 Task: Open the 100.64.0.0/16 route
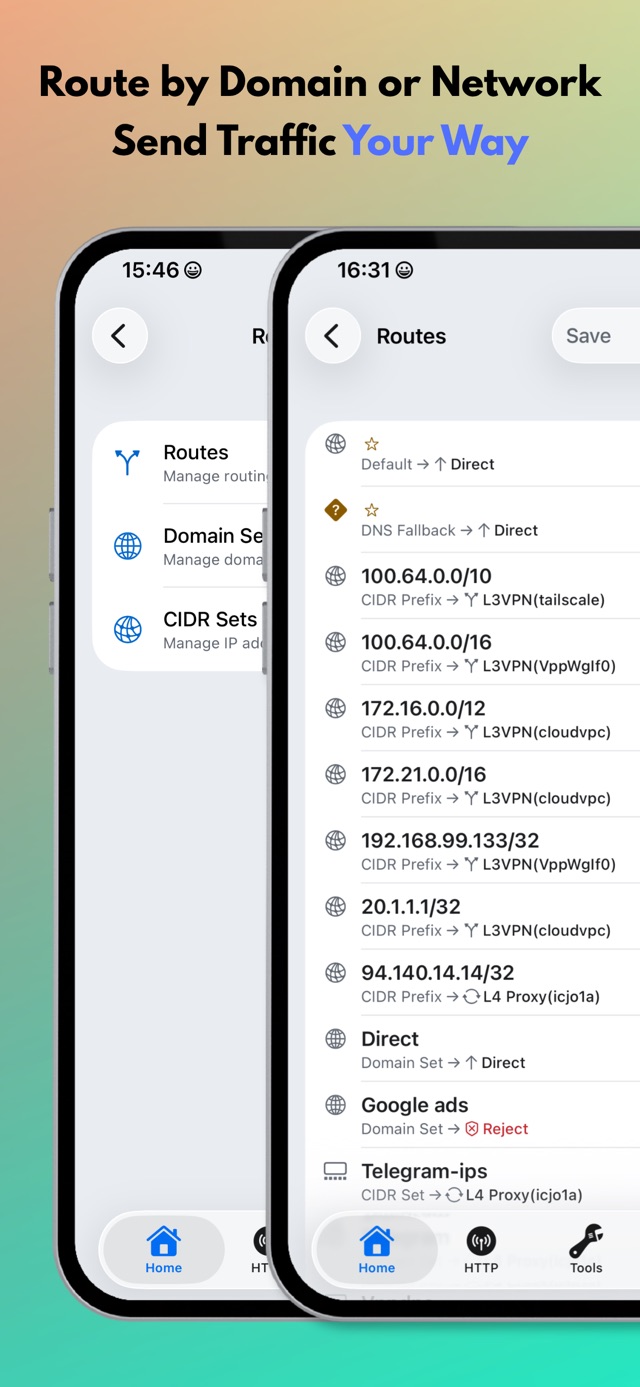[x=473, y=652]
